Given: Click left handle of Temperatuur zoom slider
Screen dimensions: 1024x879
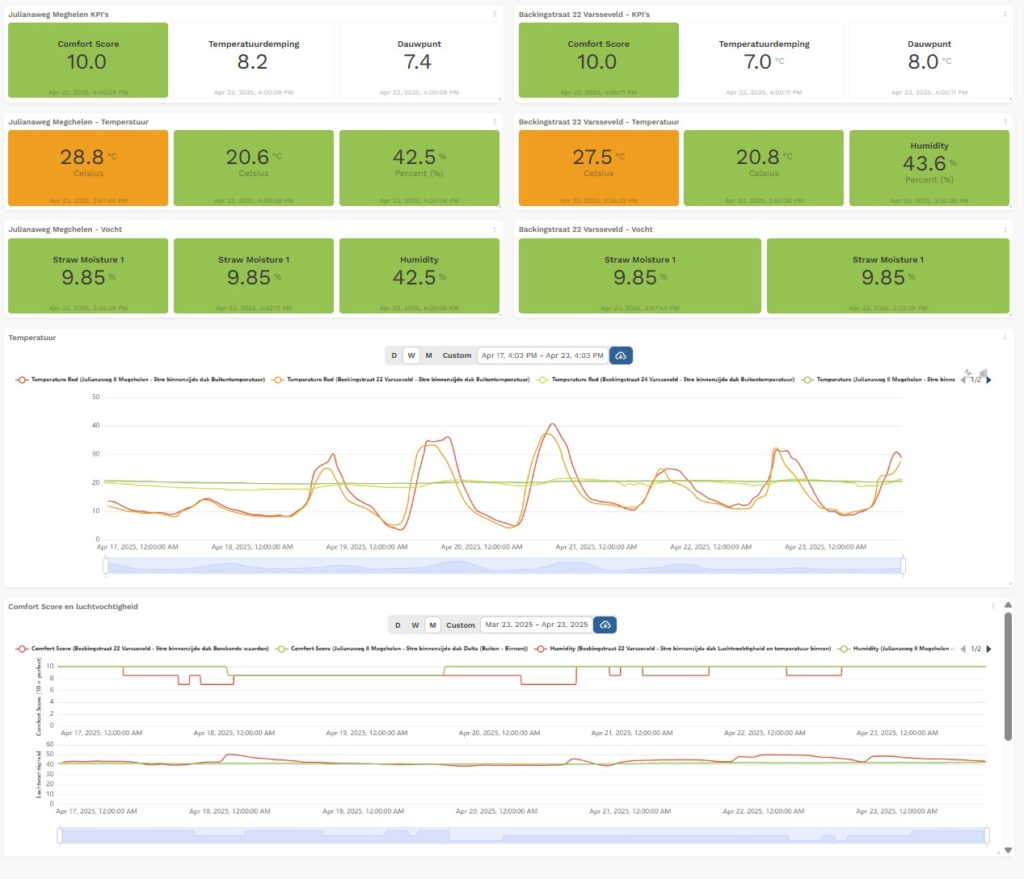Looking at the screenshot, I should click(105, 566).
